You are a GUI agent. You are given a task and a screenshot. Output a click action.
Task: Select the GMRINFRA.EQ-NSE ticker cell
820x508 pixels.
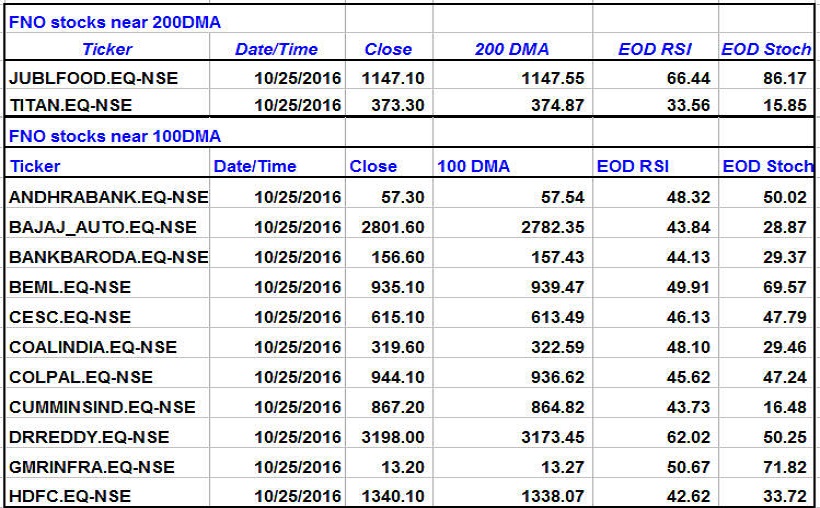91,466
